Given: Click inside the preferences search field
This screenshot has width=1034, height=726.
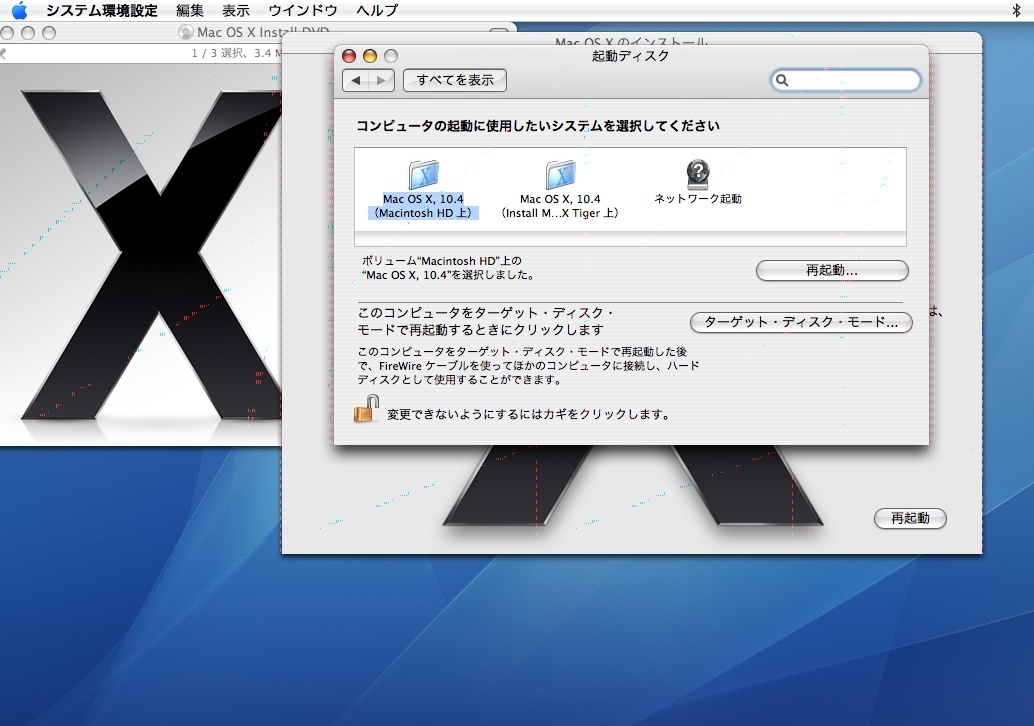Looking at the screenshot, I should click(852, 81).
